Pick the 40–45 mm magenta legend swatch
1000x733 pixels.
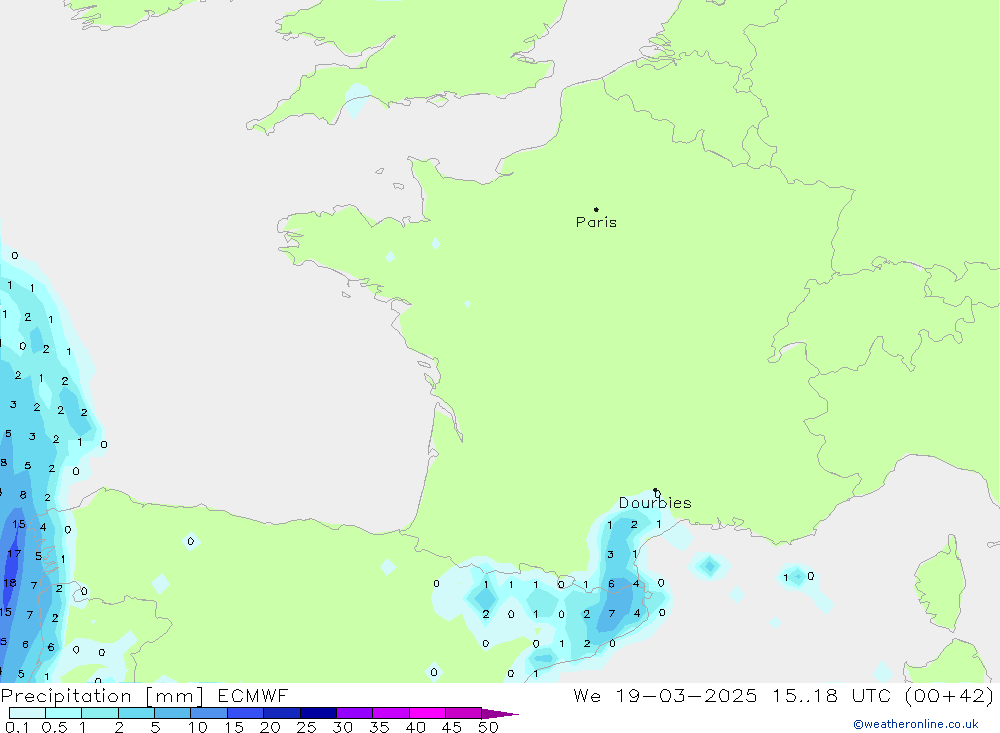click(x=427, y=713)
